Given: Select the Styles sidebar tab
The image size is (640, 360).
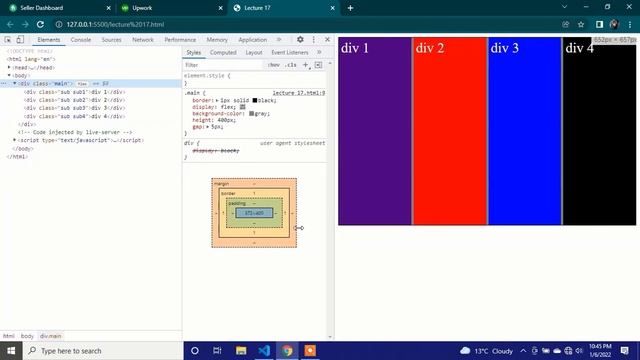Looking at the screenshot, I should pyautogui.click(x=193, y=52).
